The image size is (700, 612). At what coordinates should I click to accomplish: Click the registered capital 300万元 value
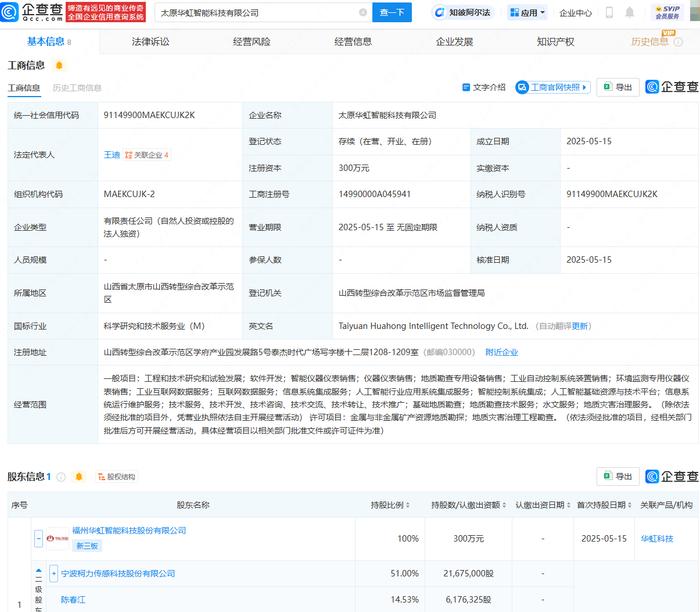coord(354,168)
